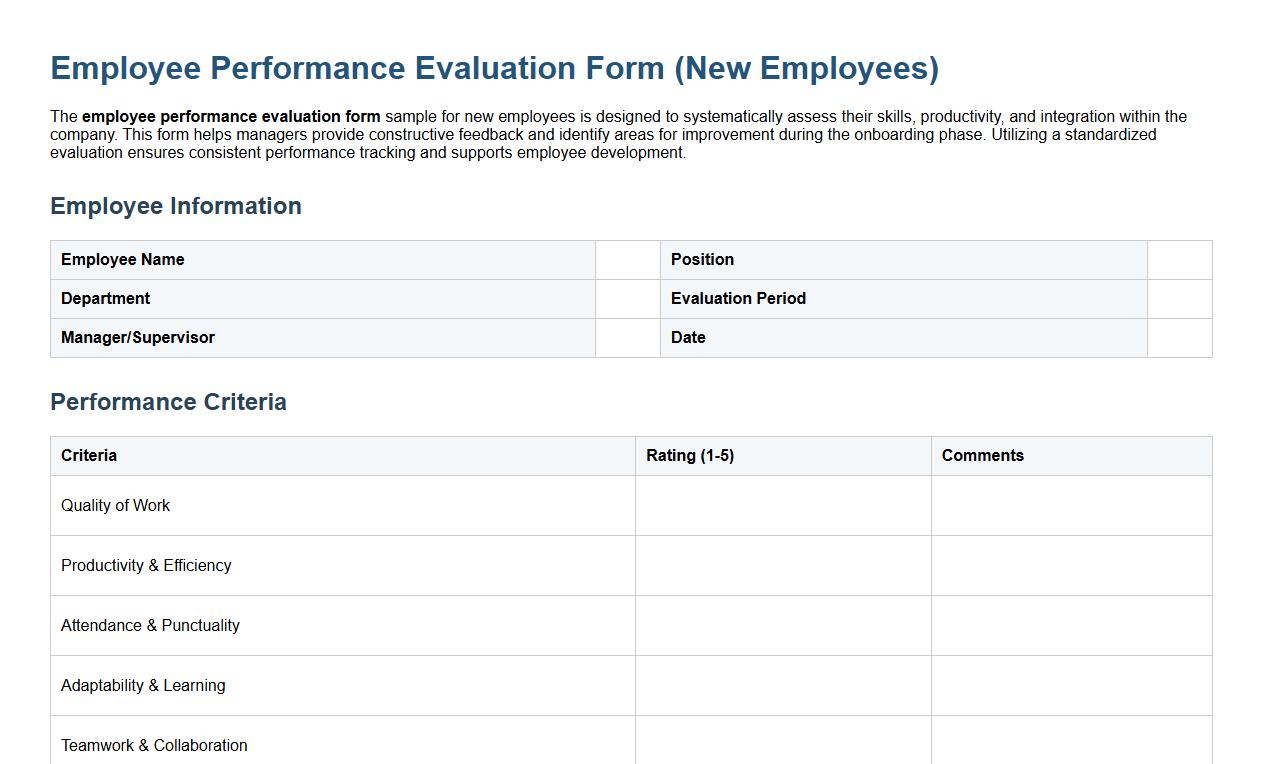Click the Department input cell
Image resolution: width=1263 pixels, height=764 pixels.
click(628, 298)
